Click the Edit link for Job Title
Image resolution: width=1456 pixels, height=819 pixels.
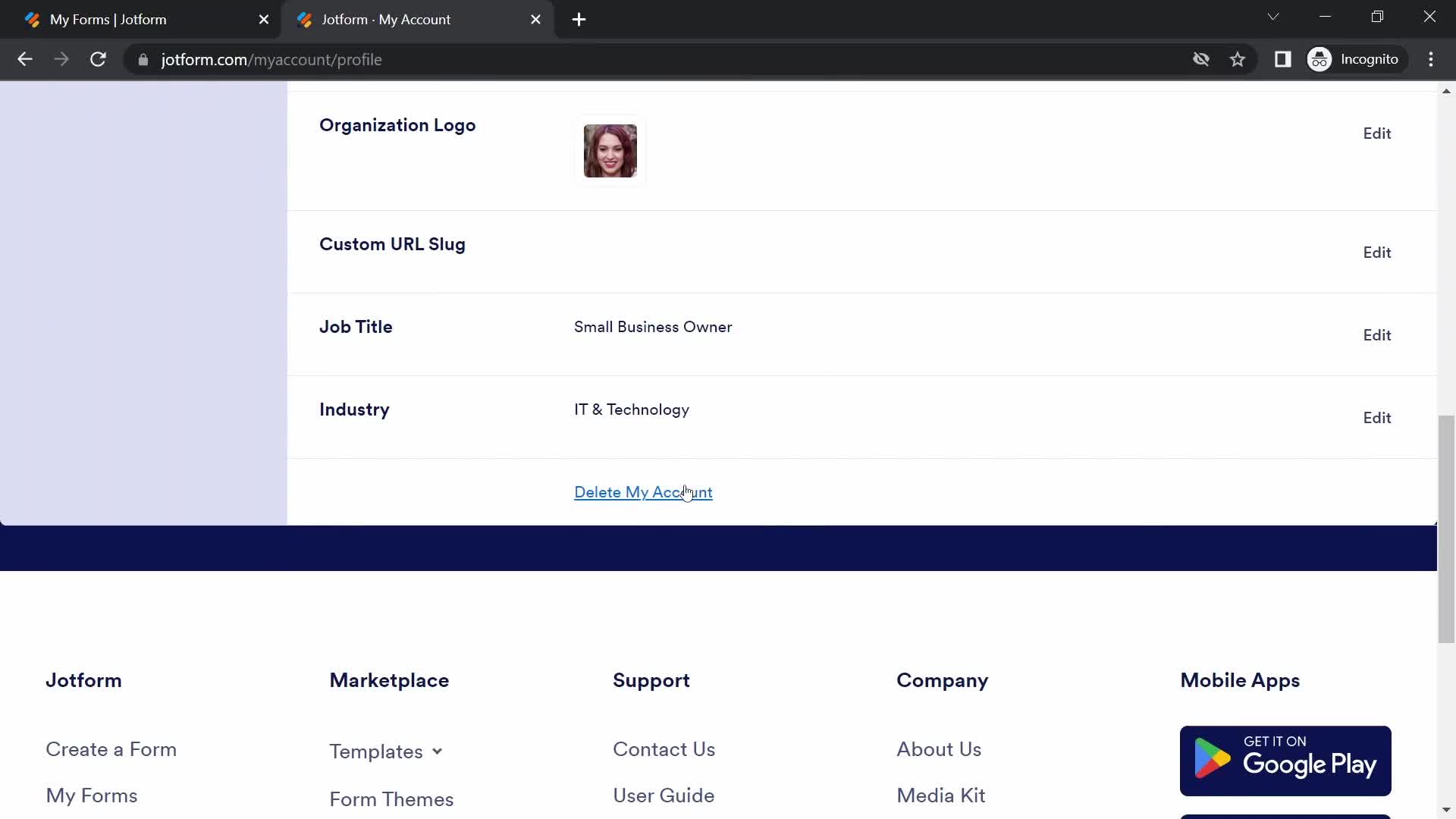pyautogui.click(x=1377, y=334)
